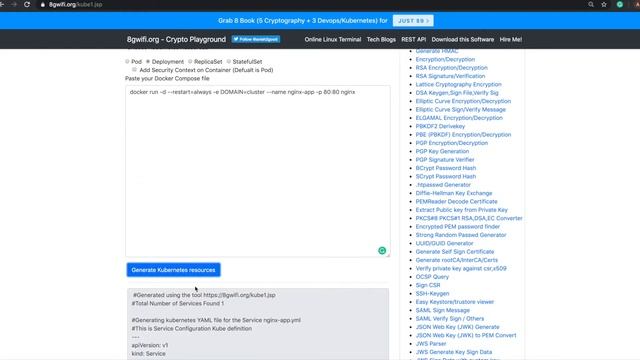The image size is (640, 360).
Task: Open the OCSP Query link
Action: pos(432,277)
